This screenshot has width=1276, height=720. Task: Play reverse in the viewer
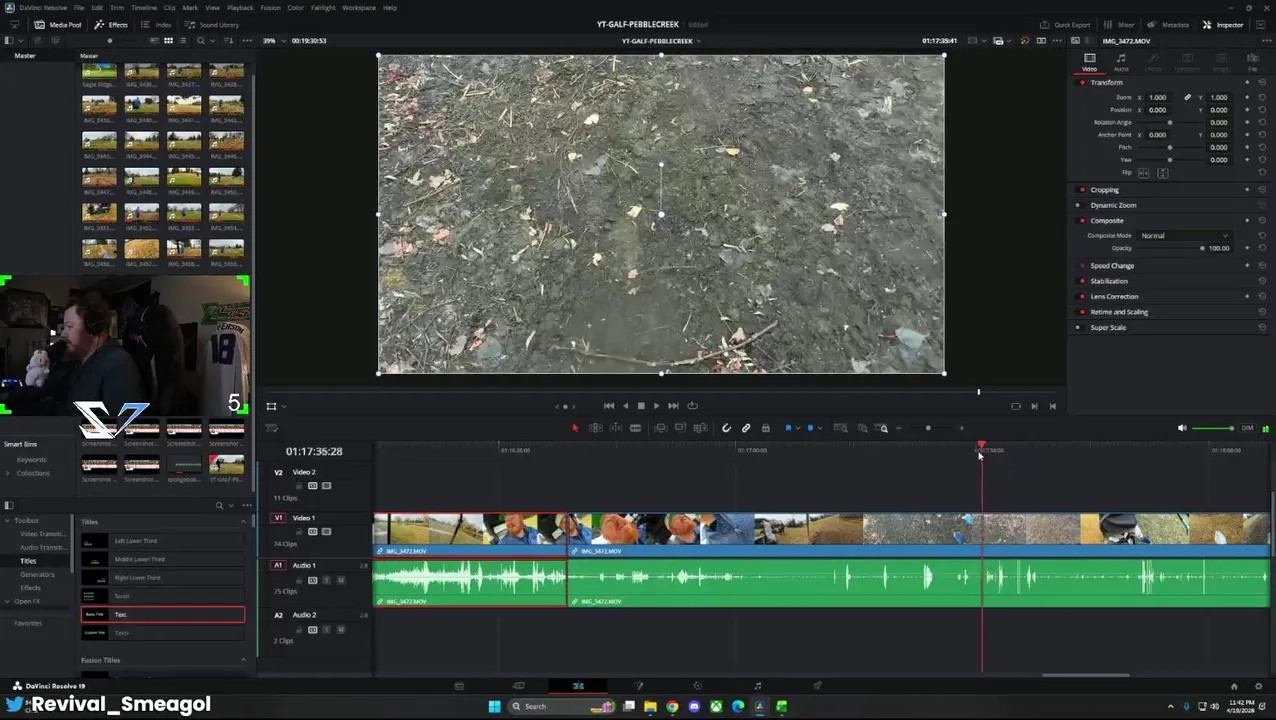point(626,406)
